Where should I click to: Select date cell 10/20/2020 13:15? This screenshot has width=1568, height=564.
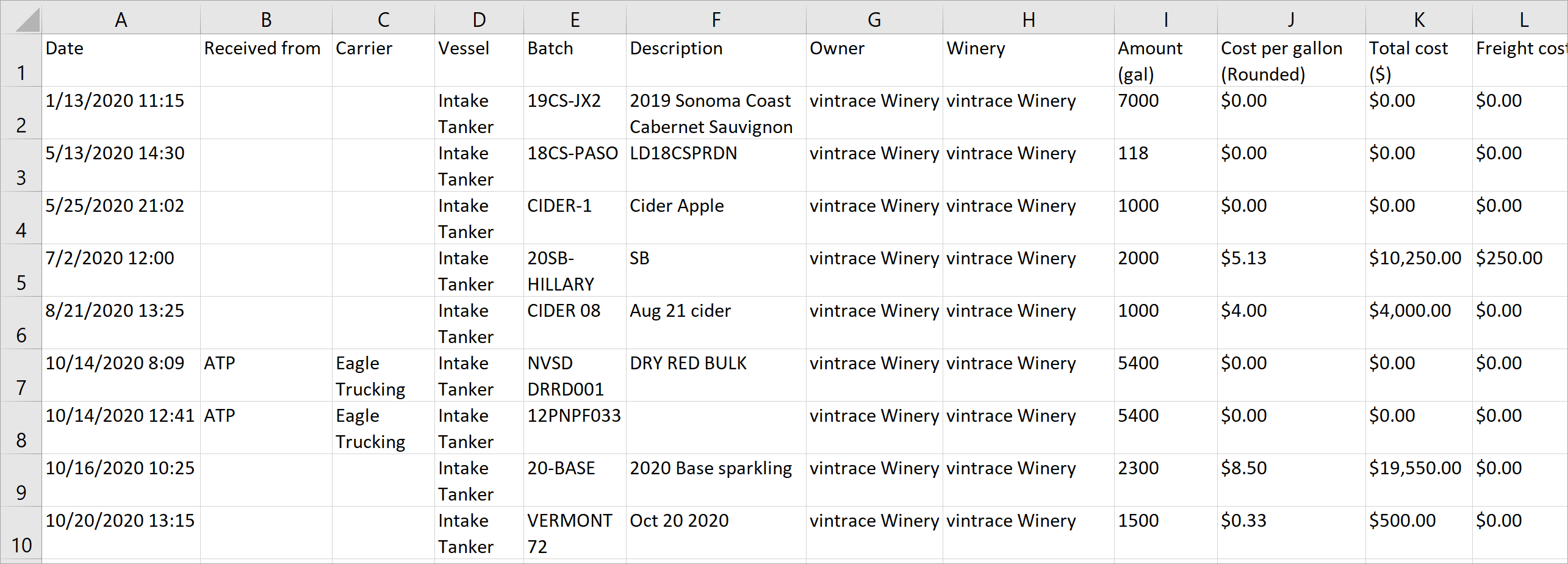[x=121, y=533]
